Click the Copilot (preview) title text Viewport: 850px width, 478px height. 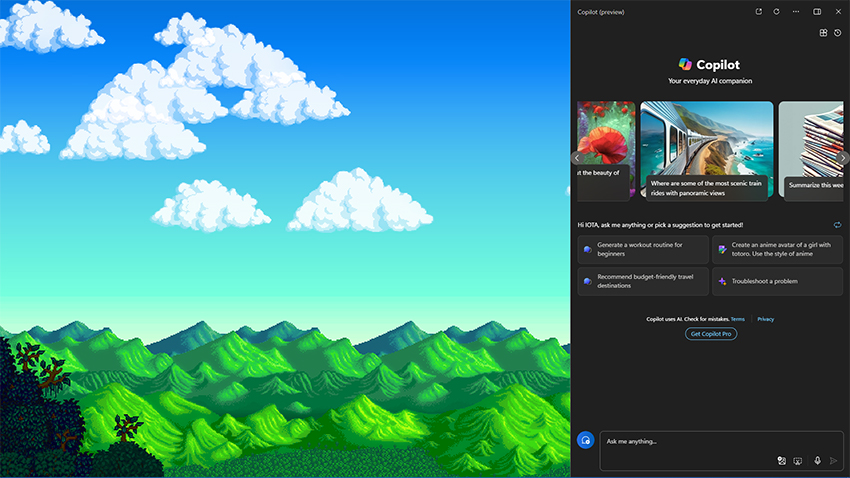601,12
